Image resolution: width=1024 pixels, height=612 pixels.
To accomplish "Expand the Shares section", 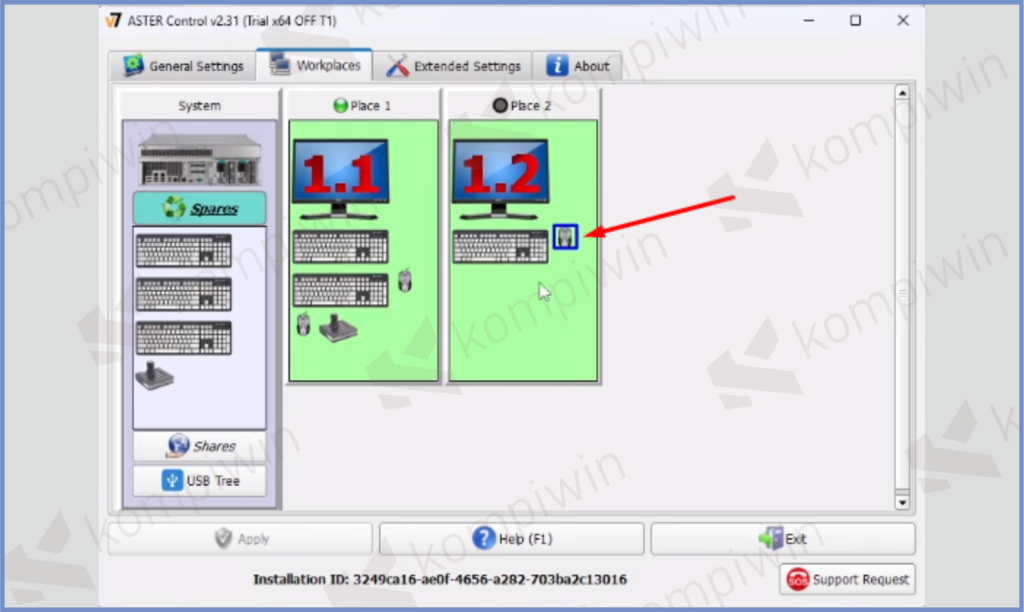I will (200, 447).
